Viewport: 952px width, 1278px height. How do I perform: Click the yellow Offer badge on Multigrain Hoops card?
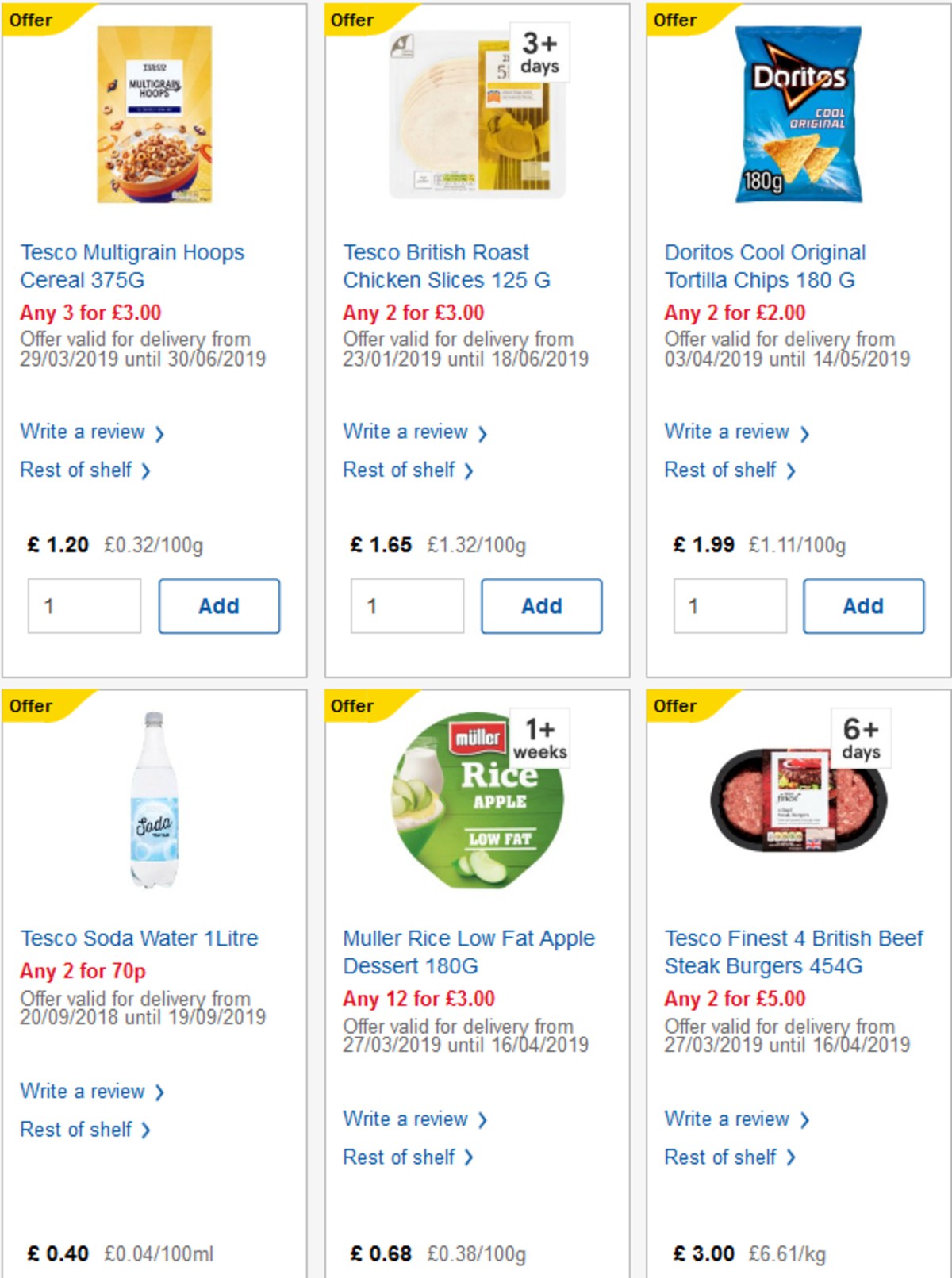(x=30, y=20)
